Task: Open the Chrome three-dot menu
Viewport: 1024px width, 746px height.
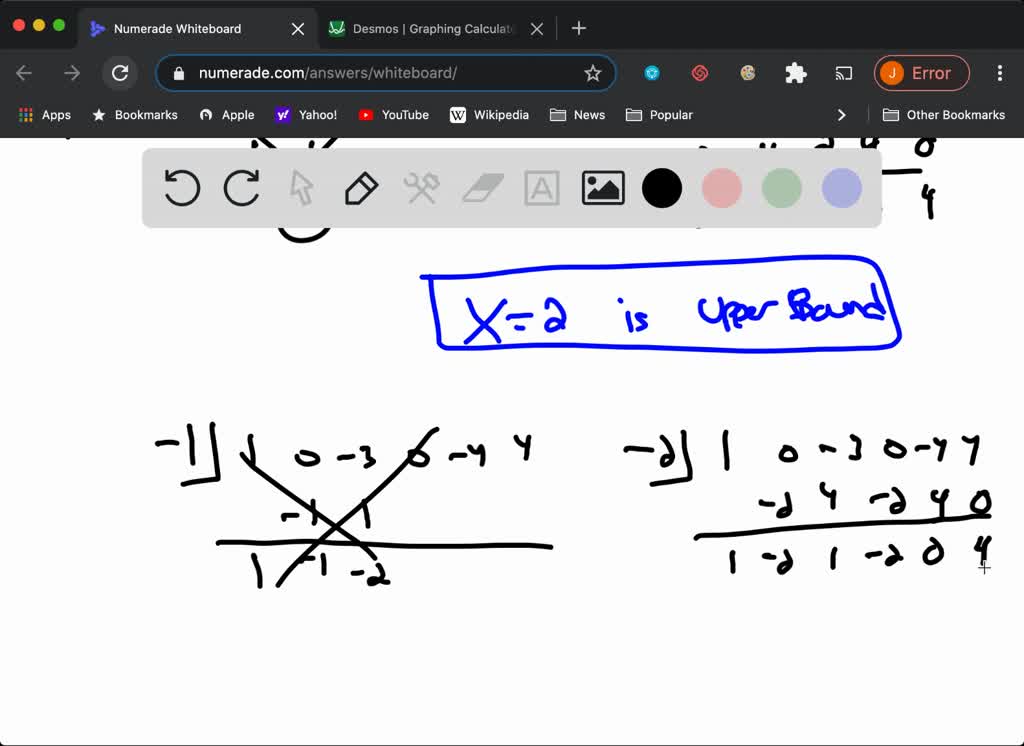Action: tap(999, 73)
